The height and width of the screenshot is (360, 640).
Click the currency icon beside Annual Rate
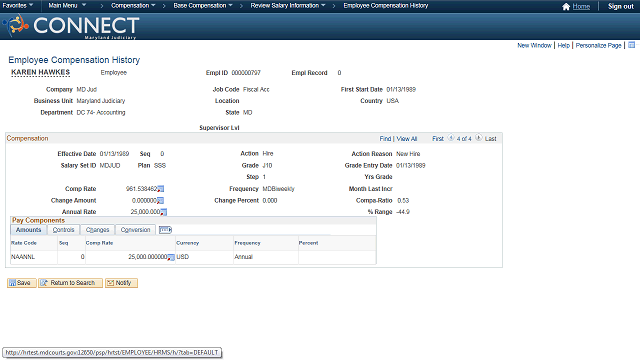(x=164, y=212)
